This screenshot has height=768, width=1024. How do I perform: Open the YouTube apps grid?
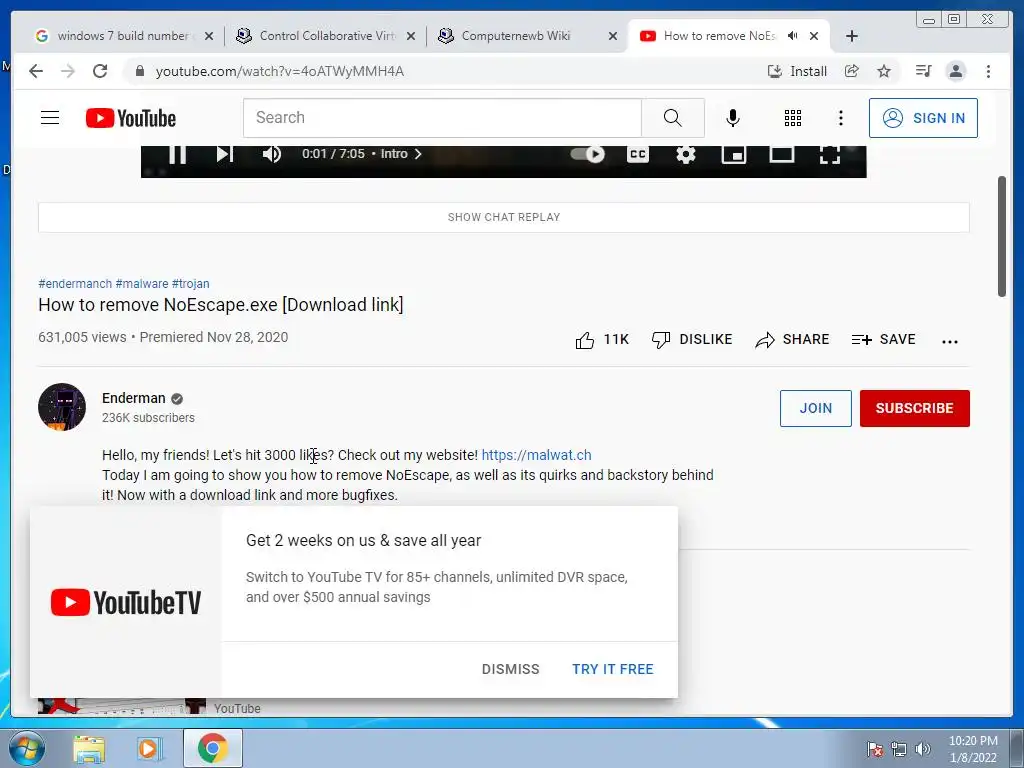pyautogui.click(x=793, y=118)
